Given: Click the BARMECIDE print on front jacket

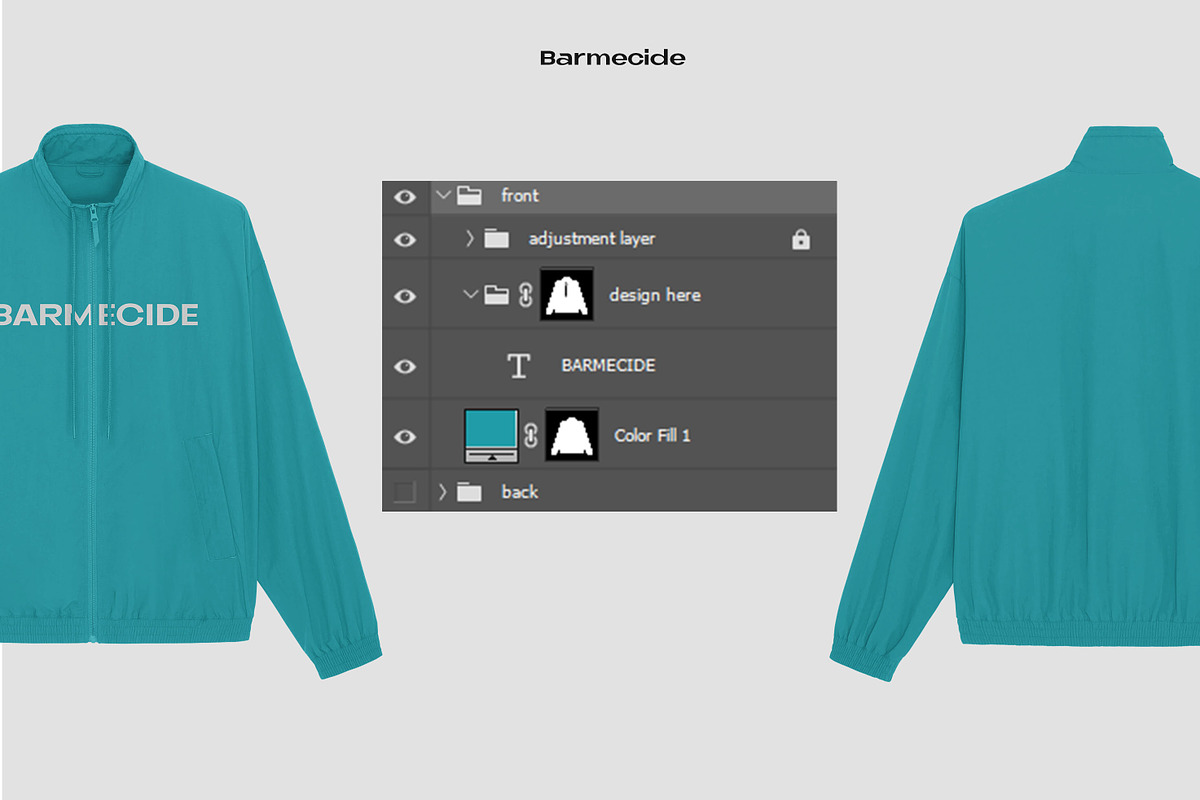Looking at the screenshot, I should pyautogui.click(x=99, y=315).
